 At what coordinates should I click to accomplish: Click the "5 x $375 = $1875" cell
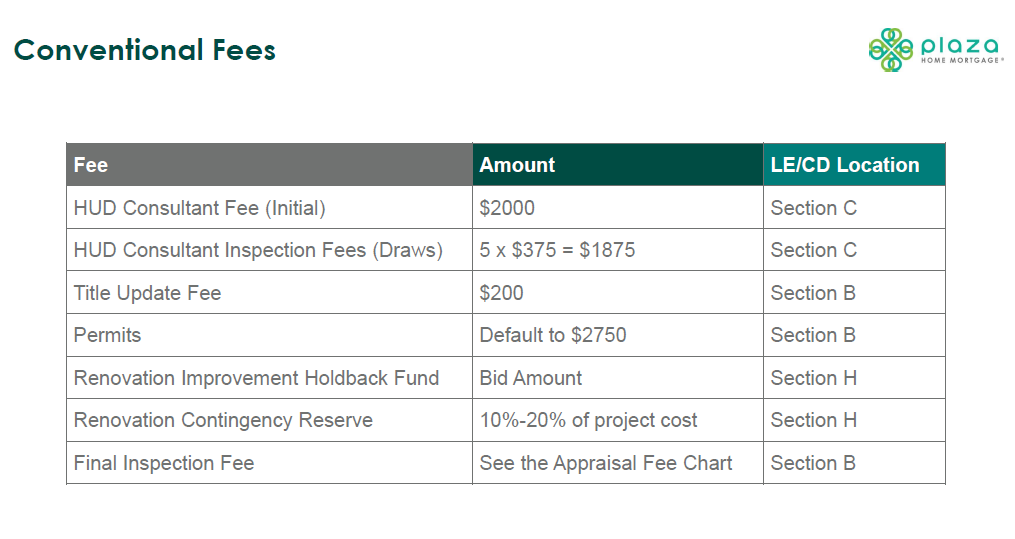click(557, 250)
